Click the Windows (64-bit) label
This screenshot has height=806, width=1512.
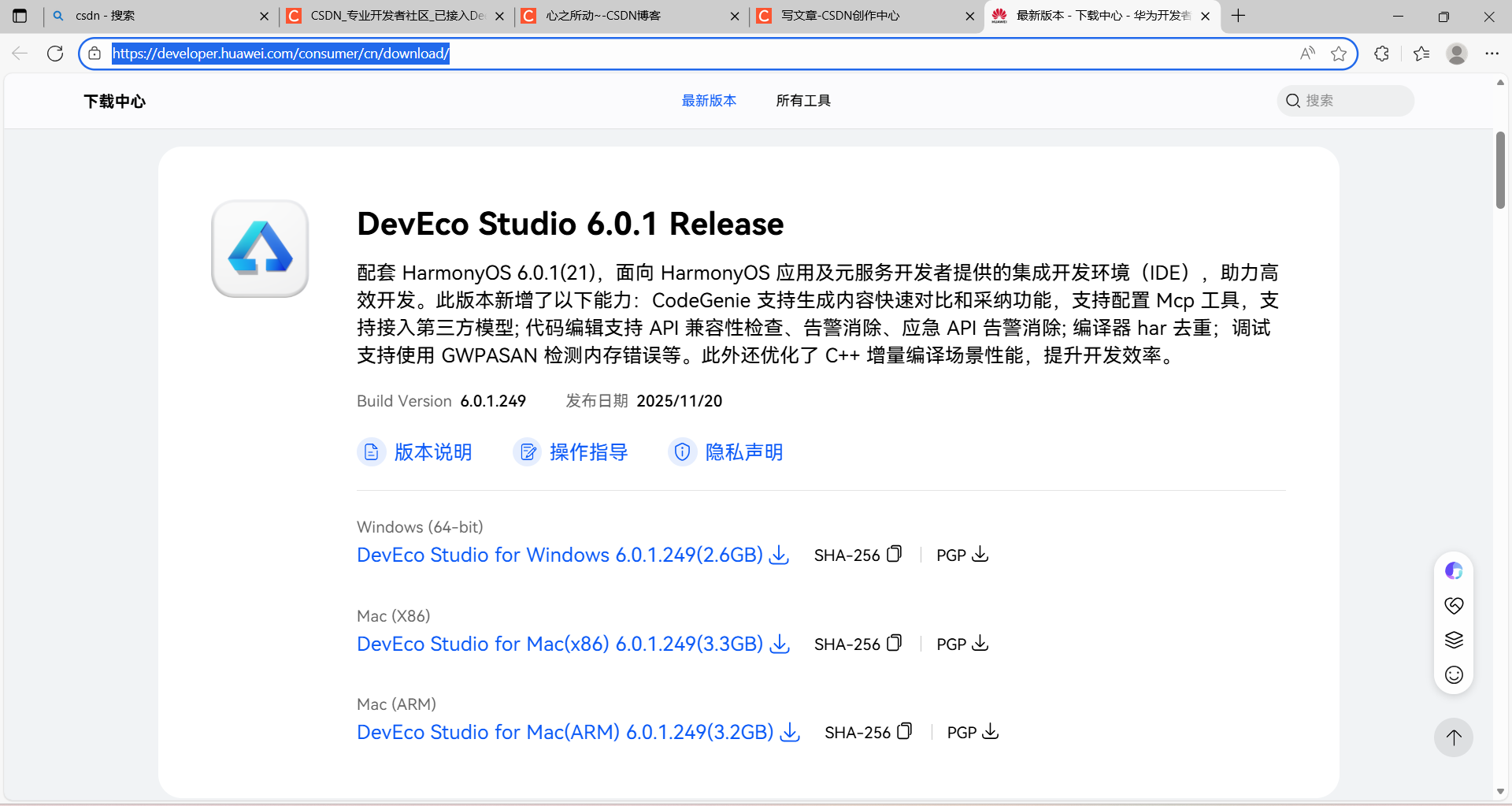[420, 527]
